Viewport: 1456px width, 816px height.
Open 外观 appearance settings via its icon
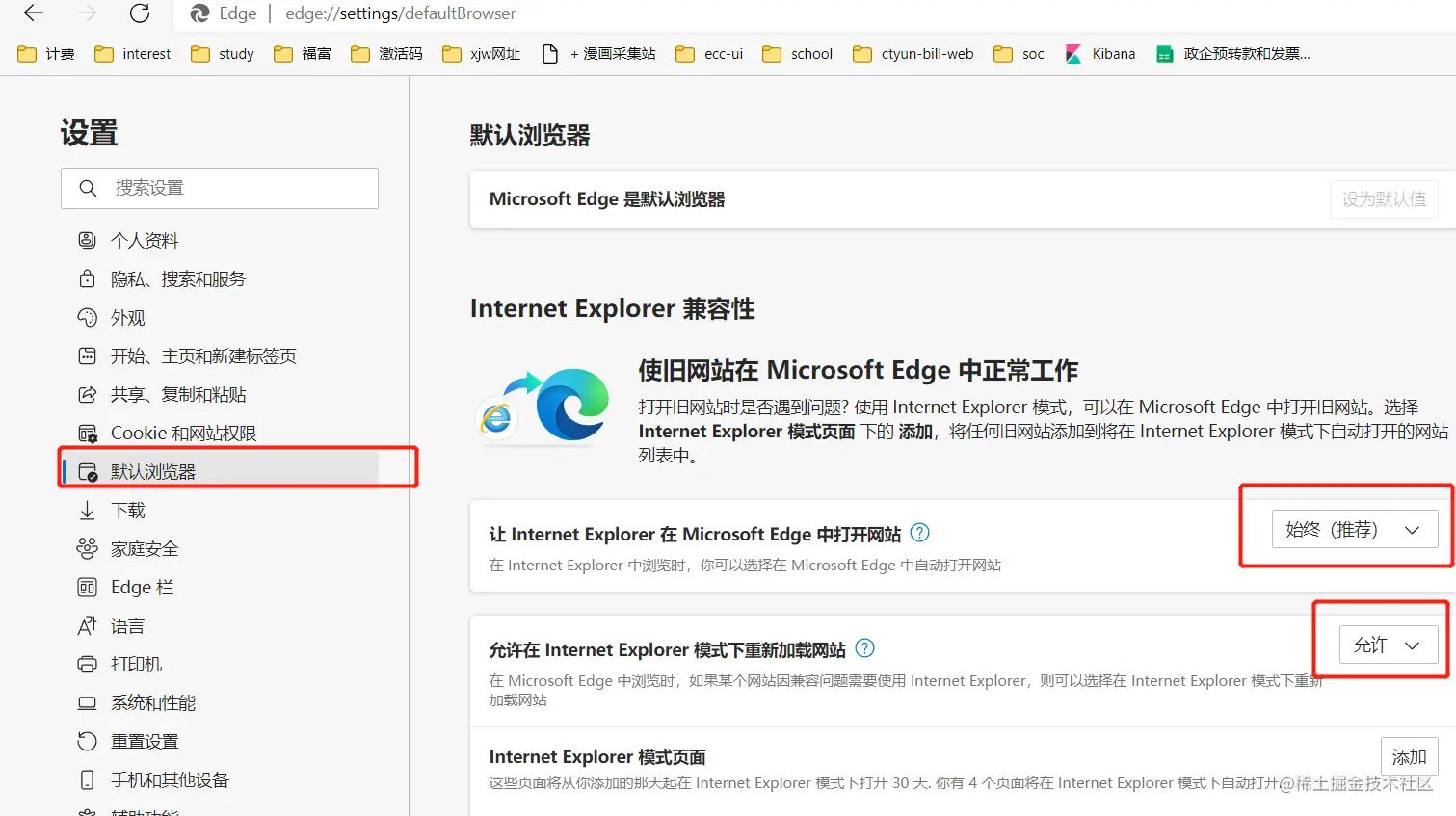point(89,317)
